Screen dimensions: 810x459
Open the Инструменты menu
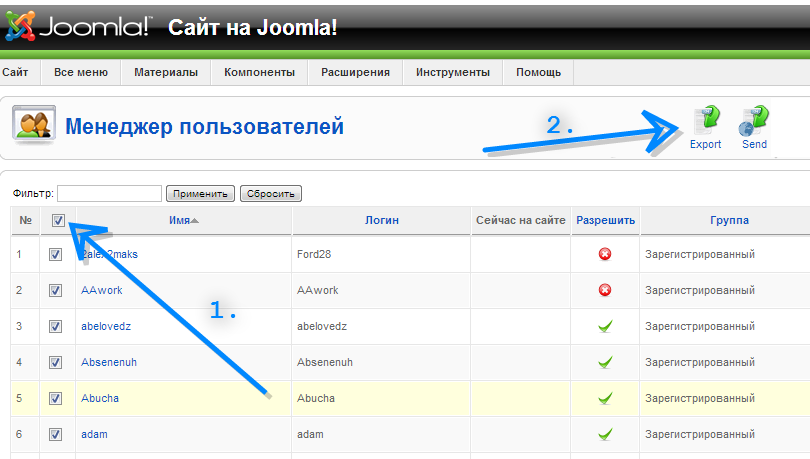pos(452,73)
